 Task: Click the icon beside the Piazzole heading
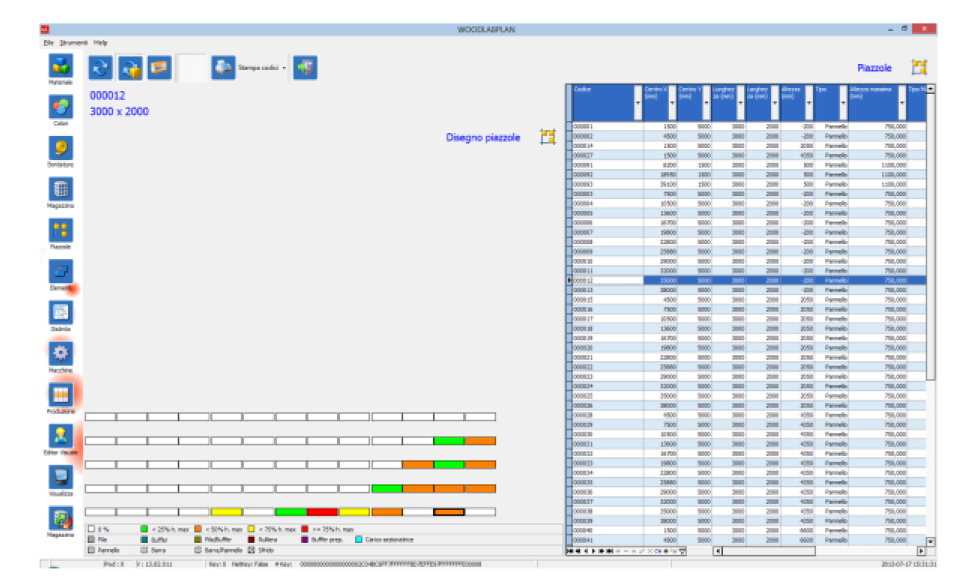tap(919, 67)
